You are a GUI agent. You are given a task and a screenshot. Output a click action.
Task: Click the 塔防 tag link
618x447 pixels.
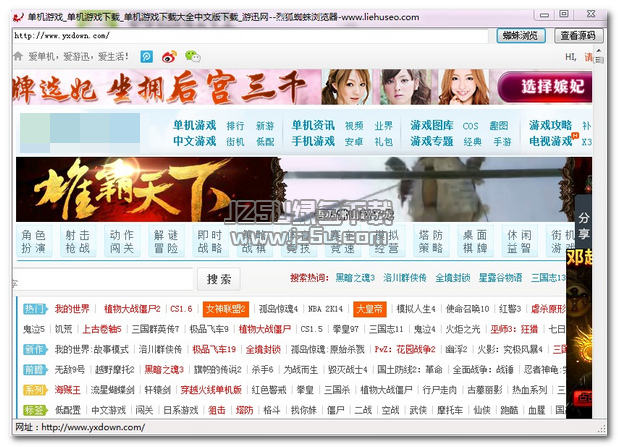click(x=244, y=410)
